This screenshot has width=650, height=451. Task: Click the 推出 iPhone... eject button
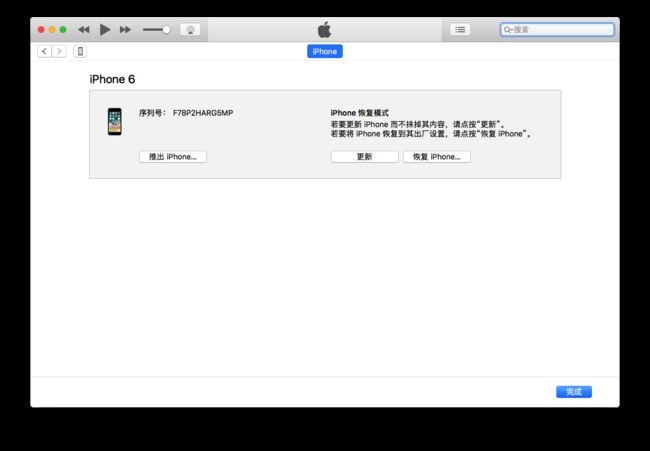click(x=173, y=157)
